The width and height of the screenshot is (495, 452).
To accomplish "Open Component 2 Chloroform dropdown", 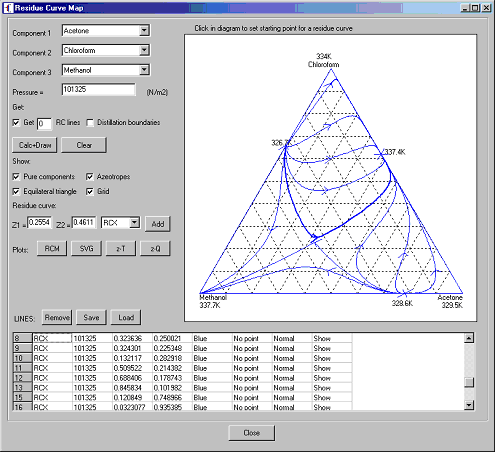I will (144, 50).
